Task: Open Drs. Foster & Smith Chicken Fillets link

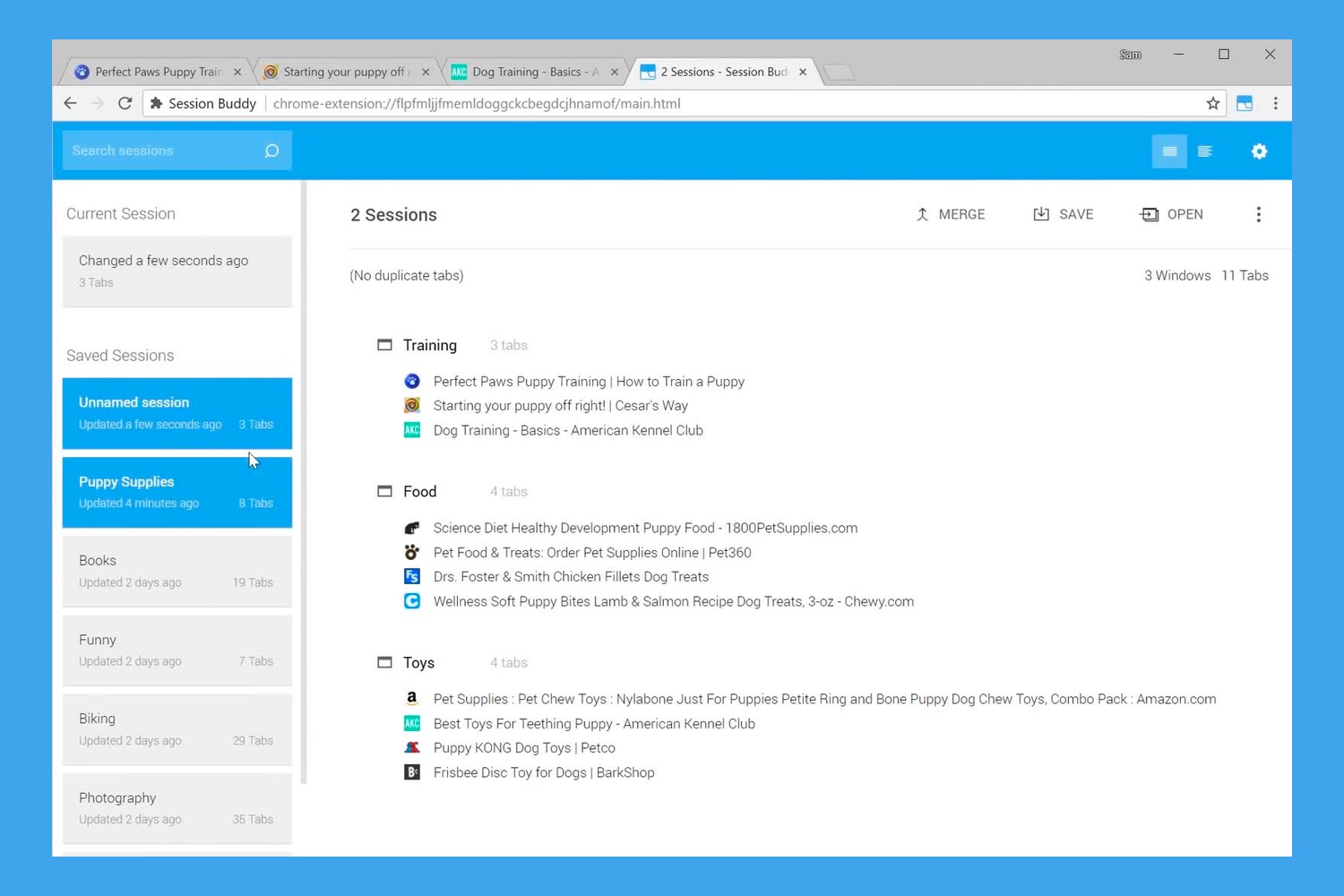Action: pos(571,576)
